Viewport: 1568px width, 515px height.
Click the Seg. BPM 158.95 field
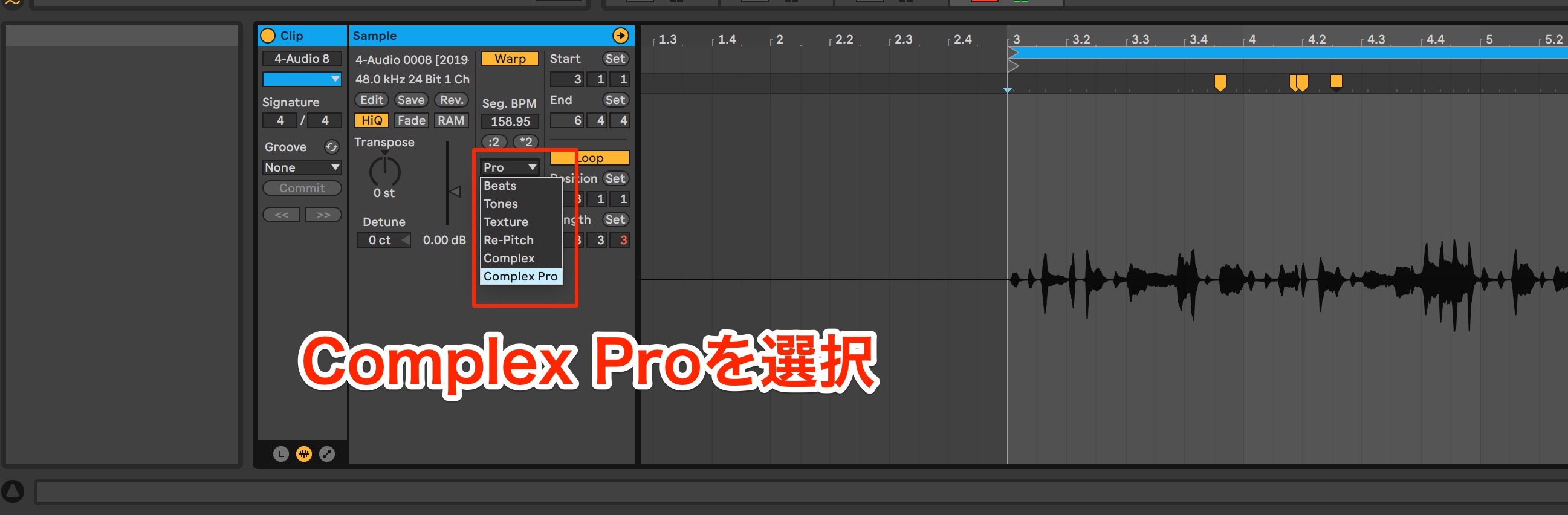(510, 121)
